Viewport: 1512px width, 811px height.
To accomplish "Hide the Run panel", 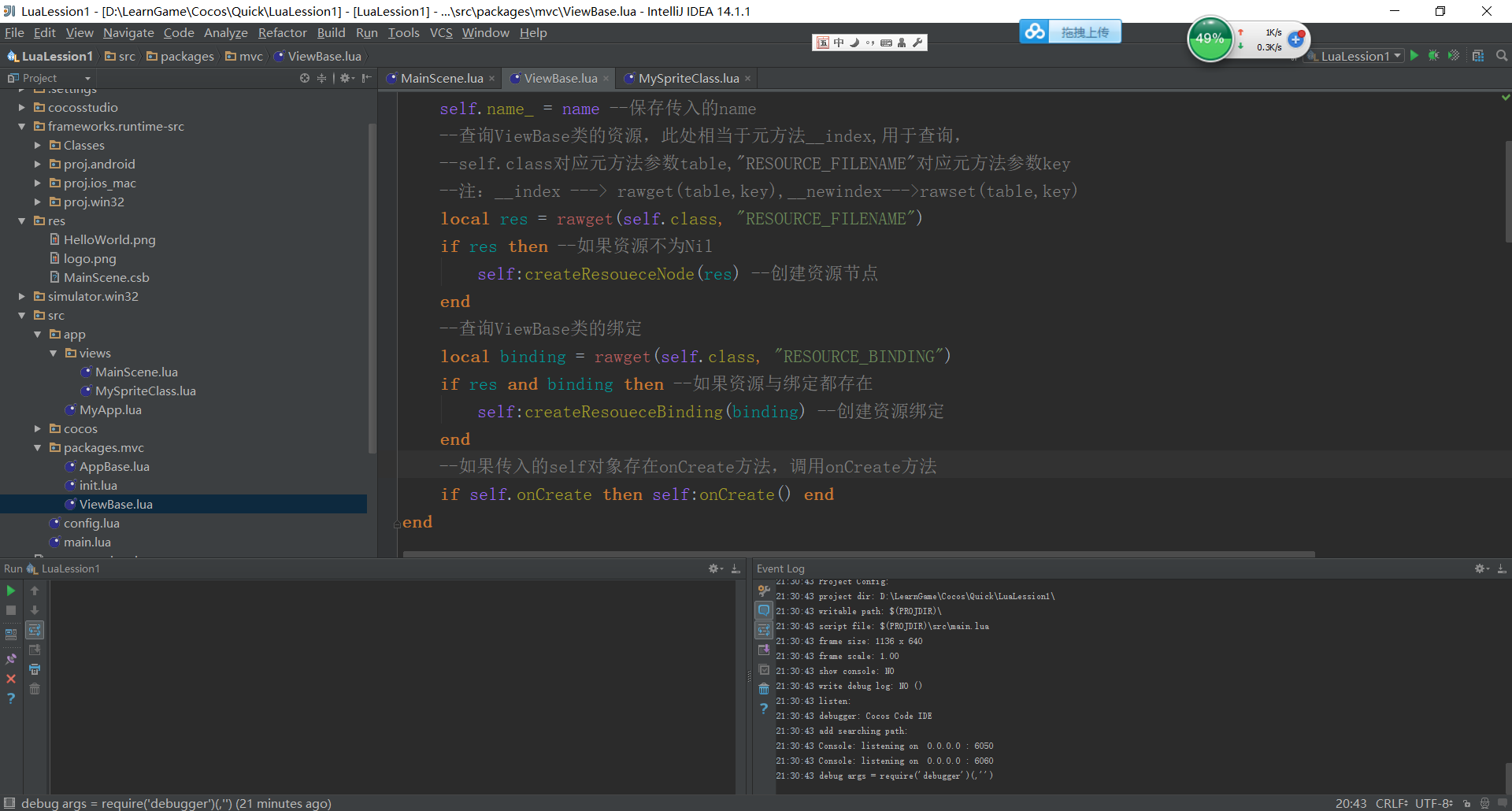I will pyautogui.click(x=736, y=568).
